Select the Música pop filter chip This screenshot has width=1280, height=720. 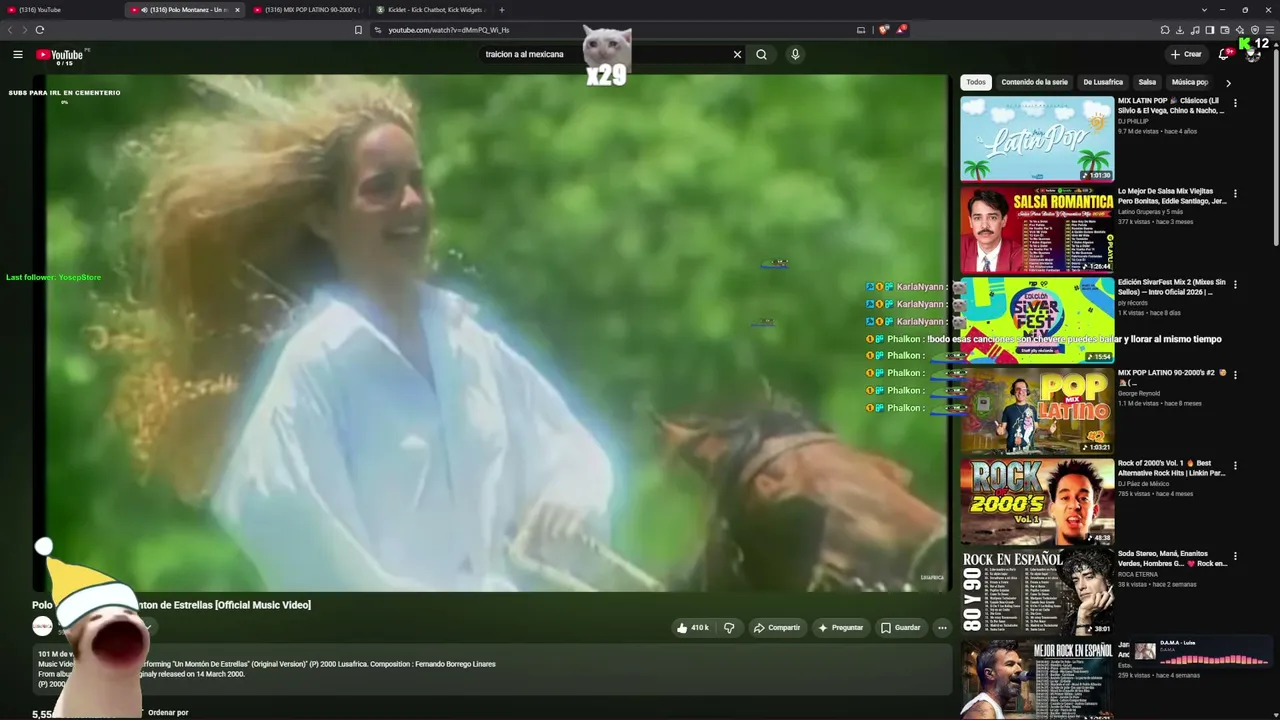point(1190,82)
